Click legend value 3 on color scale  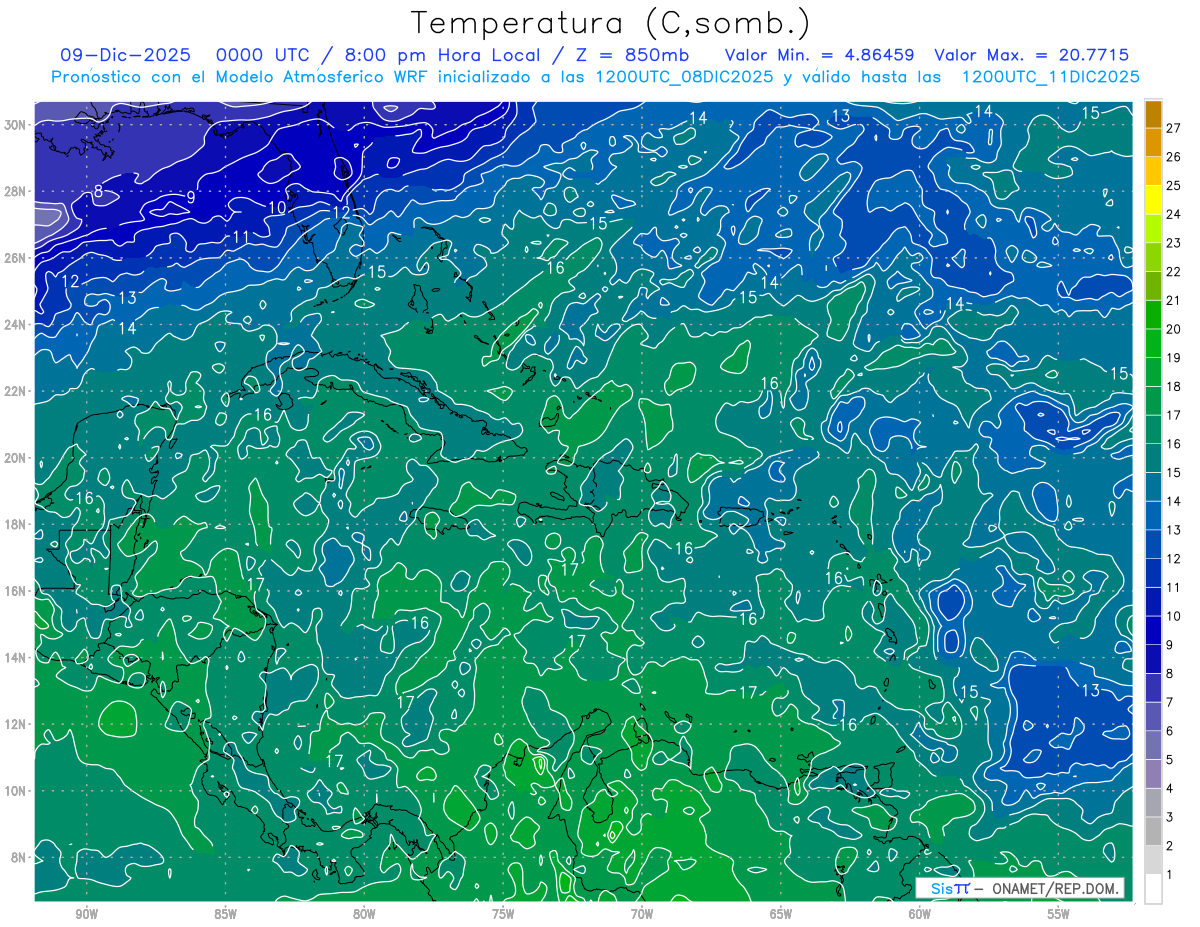coord(1170,817)
